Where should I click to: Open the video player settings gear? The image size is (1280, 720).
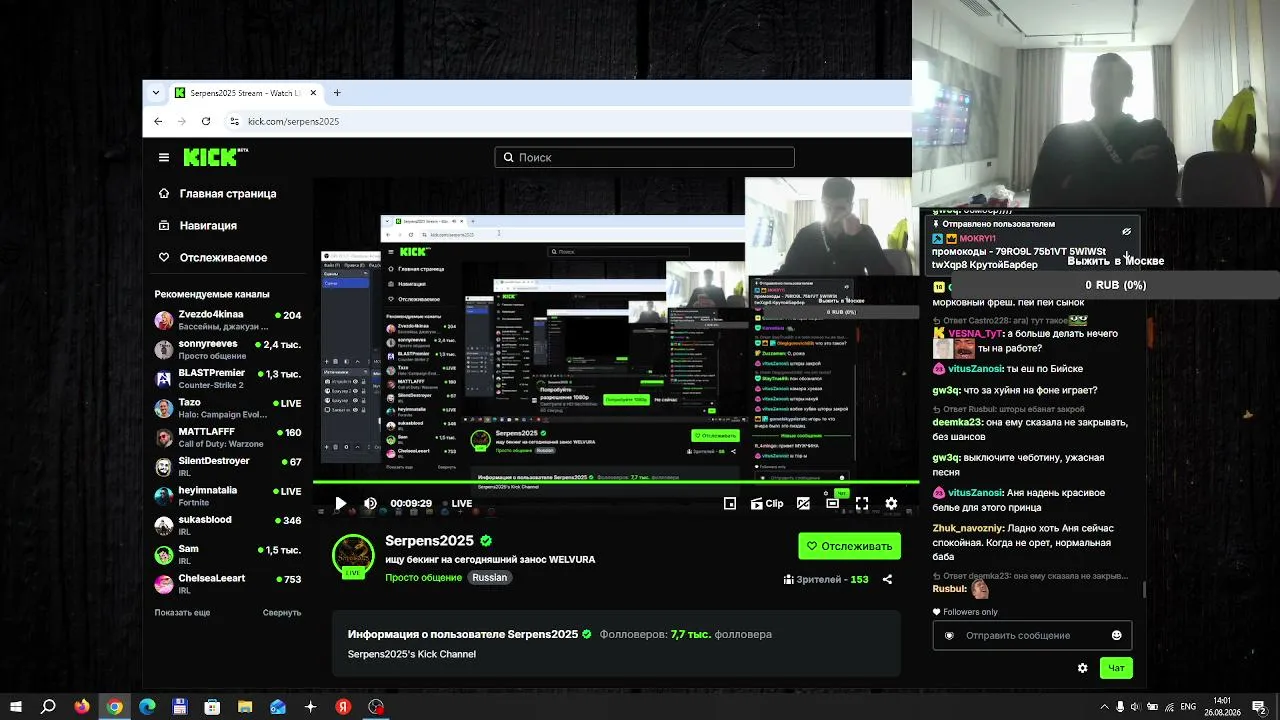[x=891, y=504]
